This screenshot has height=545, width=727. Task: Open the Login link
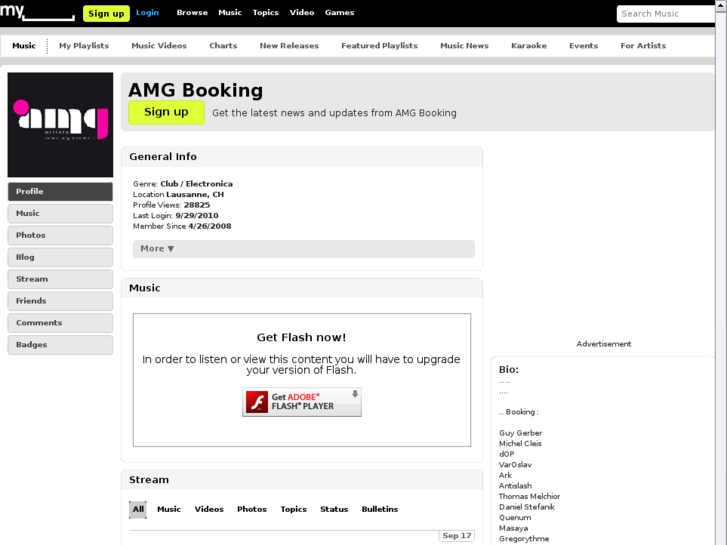pyautogui.click(x=147, y=13)
